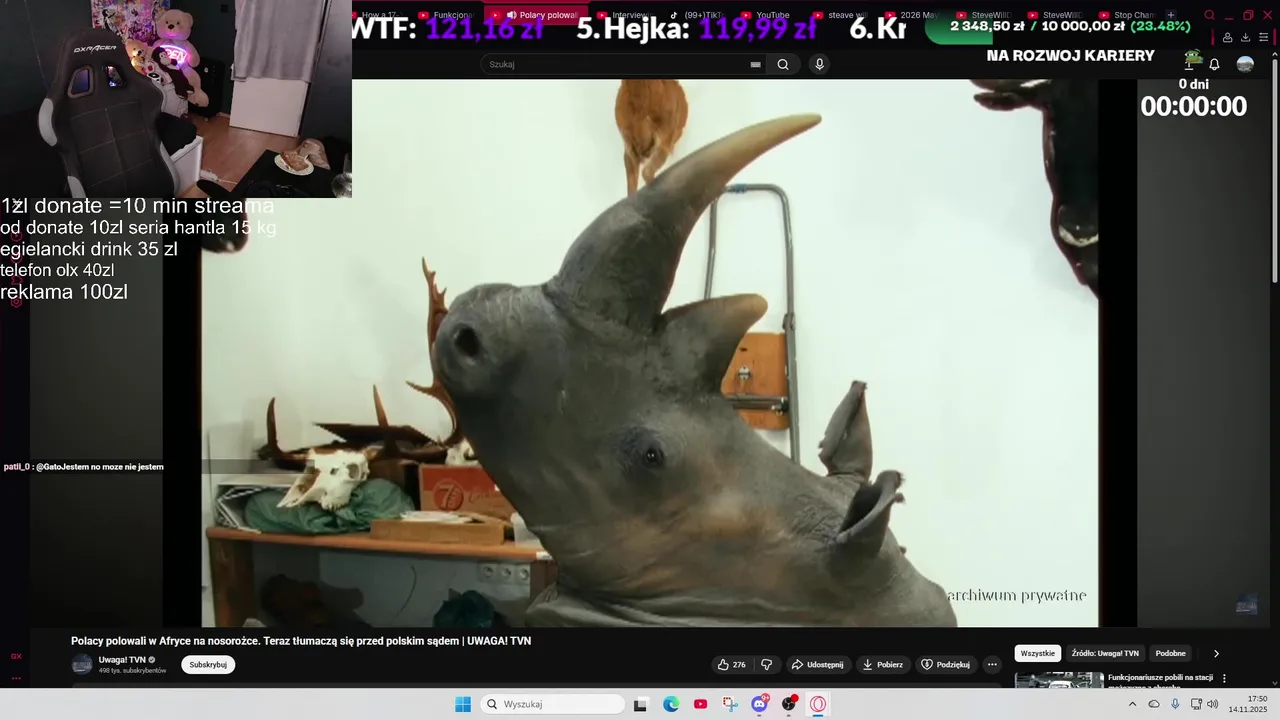Dislike the video with thumbs down

click(x=767, y=664)
